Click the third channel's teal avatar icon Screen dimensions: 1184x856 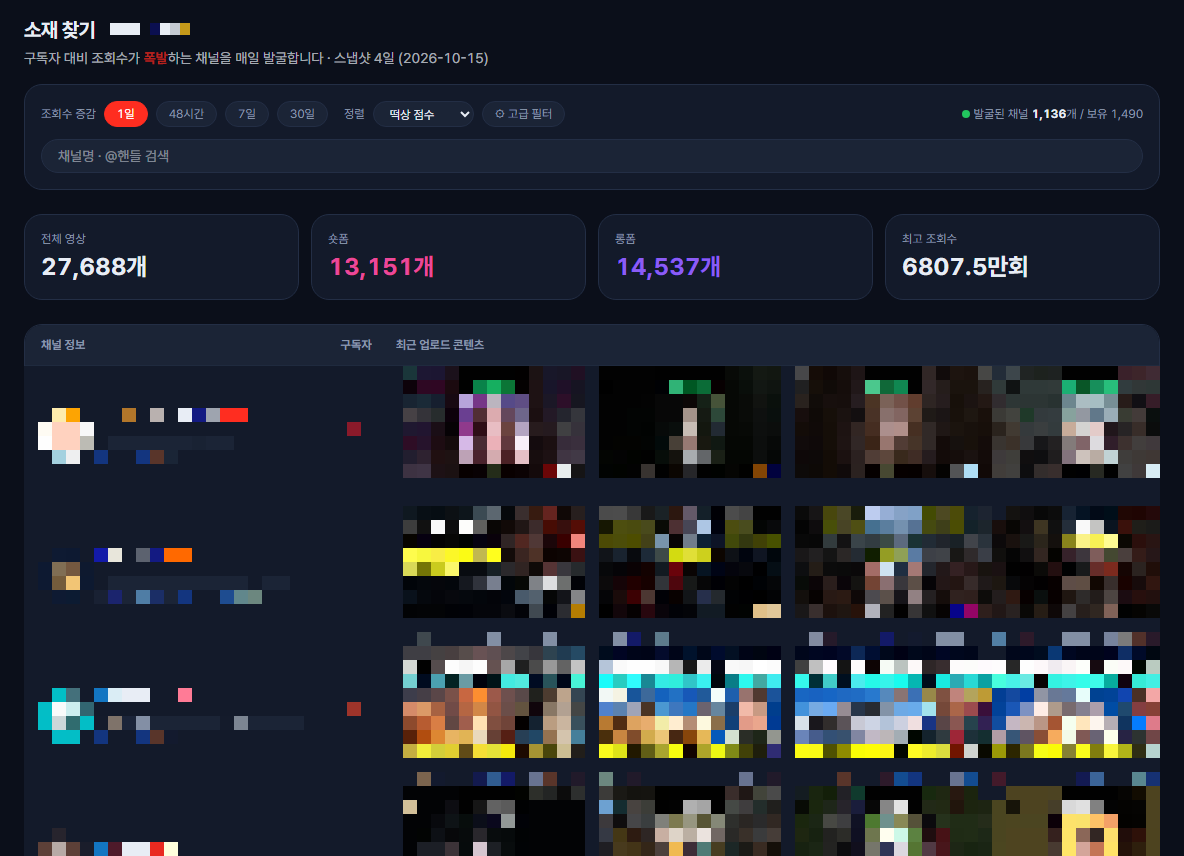click(66, 716)
